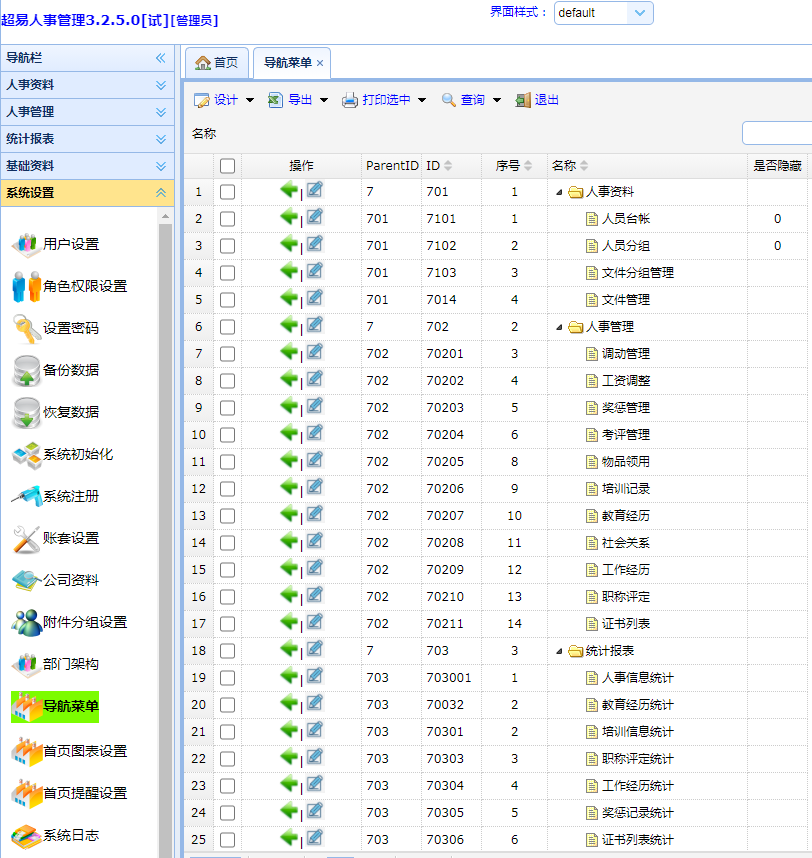Open 首页图表设置
Viewport: 812px width, 858px height.
click(71, 751)
